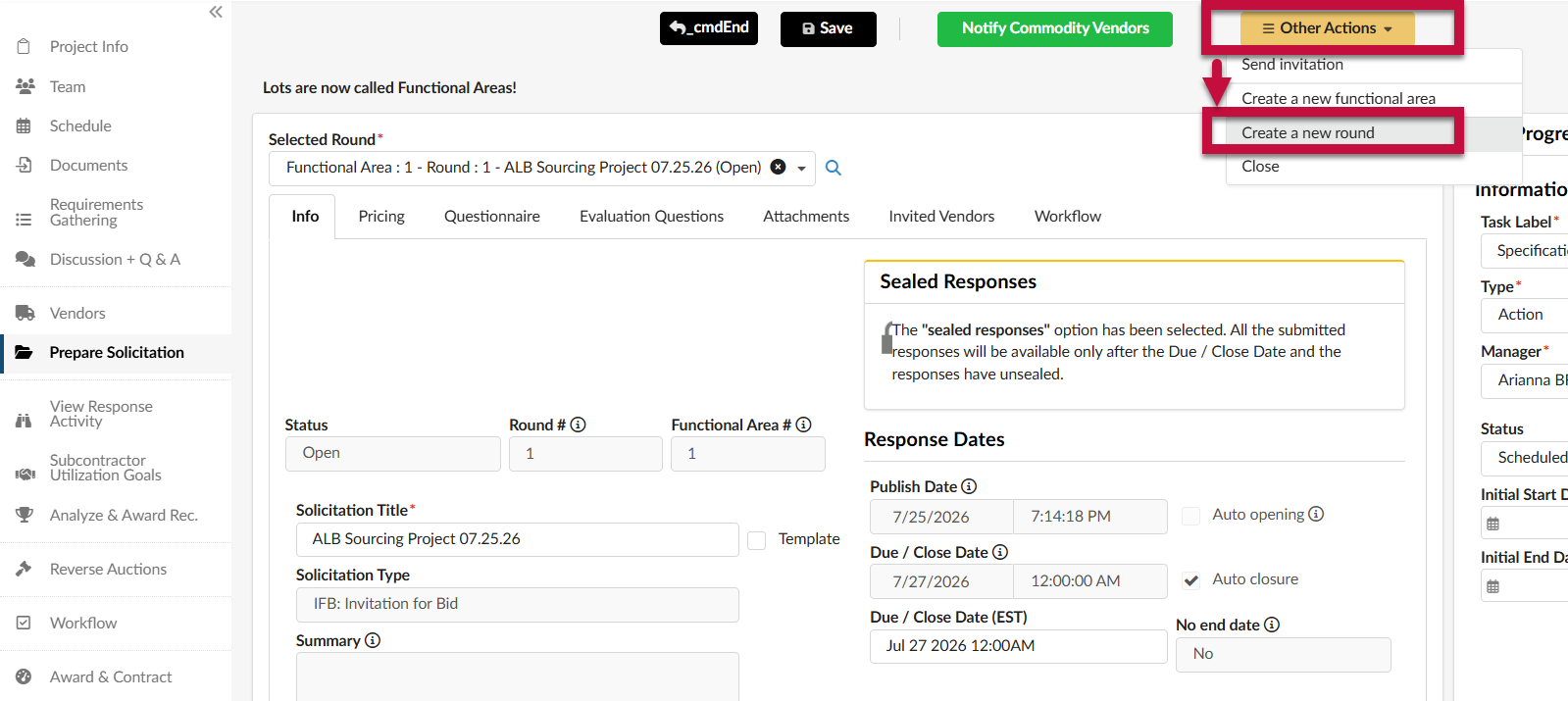The height and width of the screenshot is (701, 1568).
Task: Click the Task Label input field
Action: tap(1524, 251)
